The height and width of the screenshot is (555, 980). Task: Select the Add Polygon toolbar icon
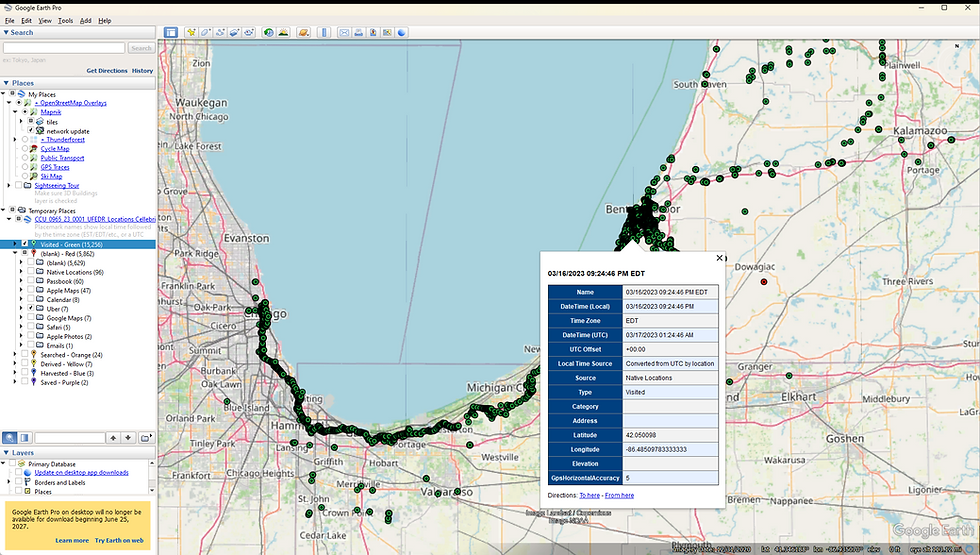pyautogui.click(x=205, y=32)
